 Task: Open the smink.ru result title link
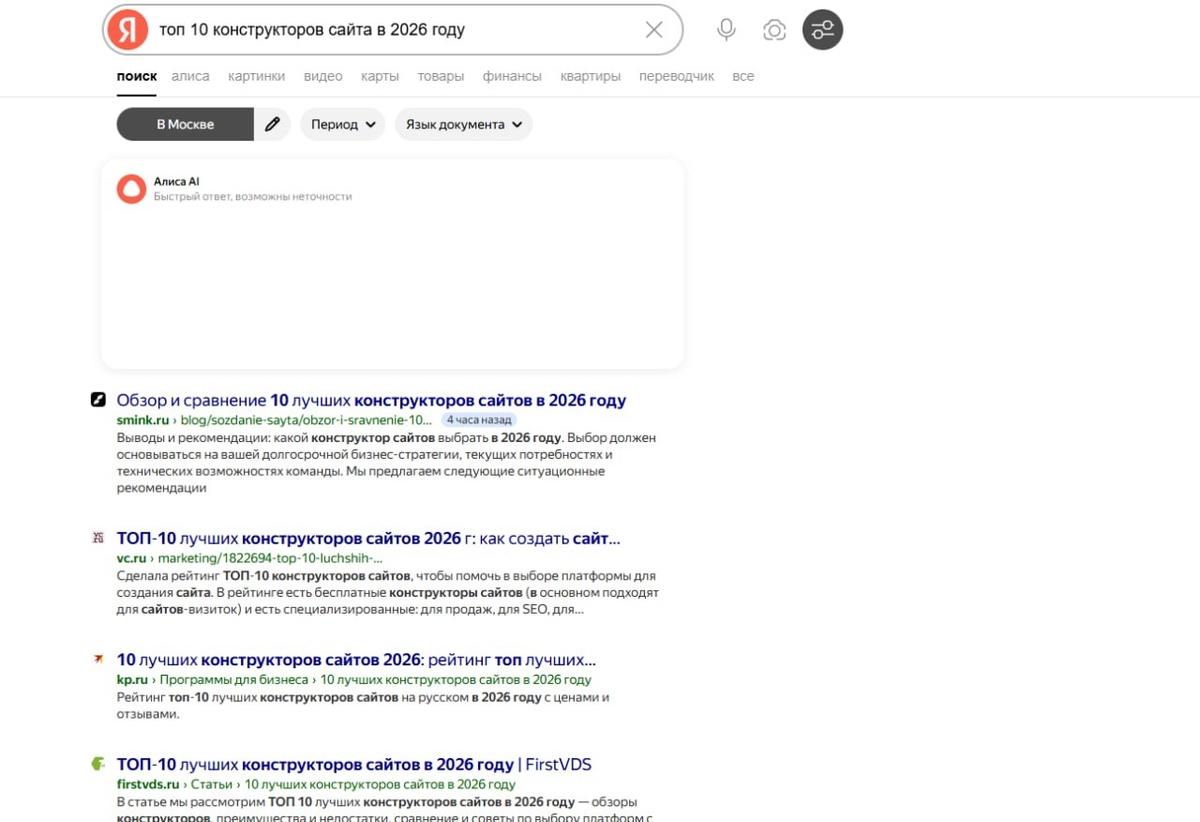pyautogui.click(x=371, y=400)
